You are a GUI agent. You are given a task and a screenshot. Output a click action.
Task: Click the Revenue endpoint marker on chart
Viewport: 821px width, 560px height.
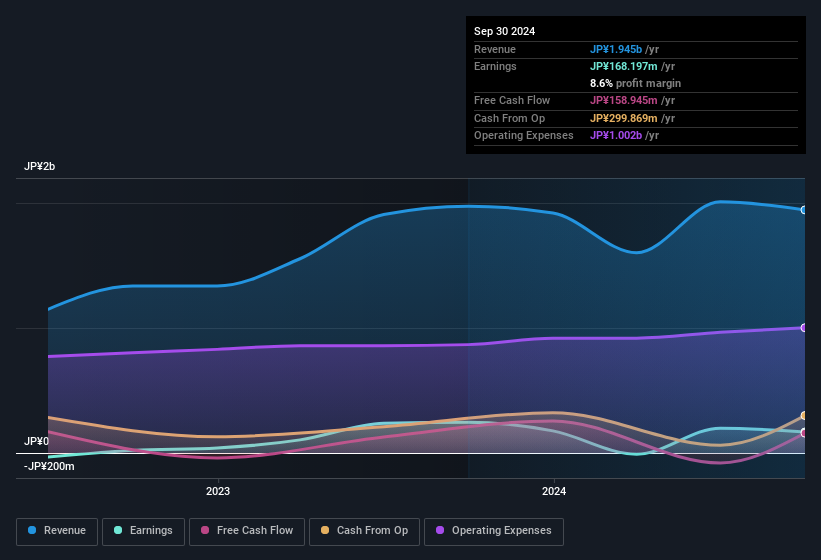click(x=804, y=210)
